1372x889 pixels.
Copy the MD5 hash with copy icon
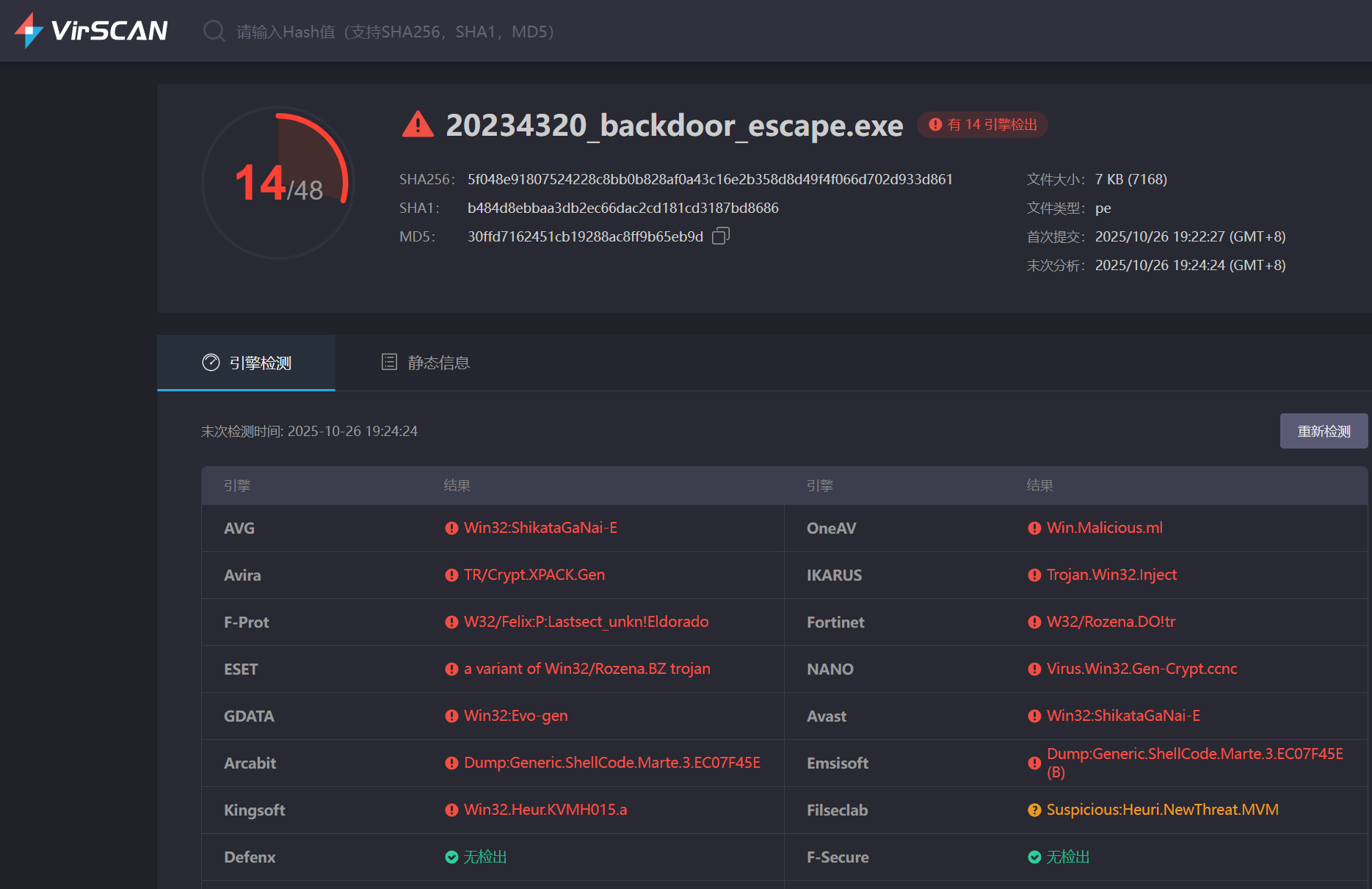[721, 236]
